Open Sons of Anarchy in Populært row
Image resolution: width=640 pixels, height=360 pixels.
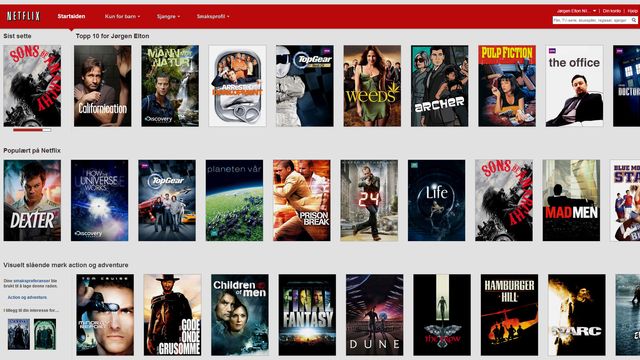[x=504, y=200]
